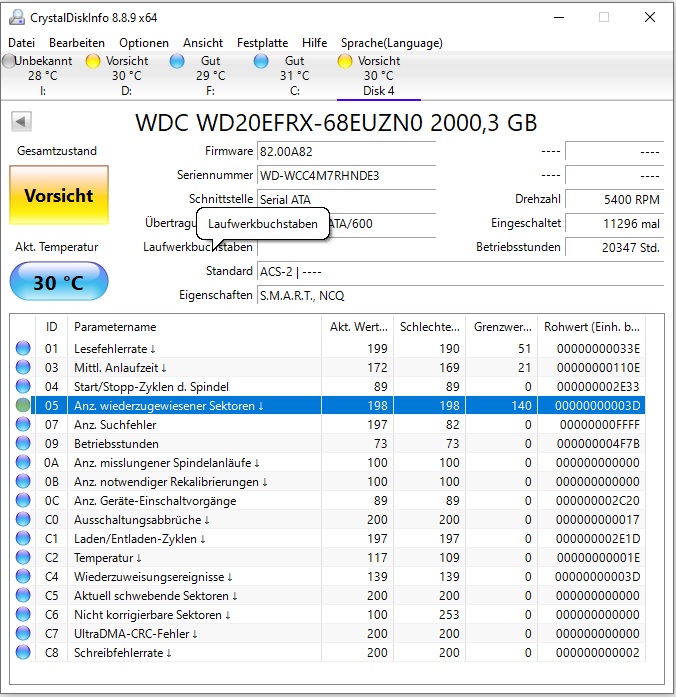Click the status orb of notwendiger Rekalibrierungen row
Screen dimensions: 676x698
[23, 481]
